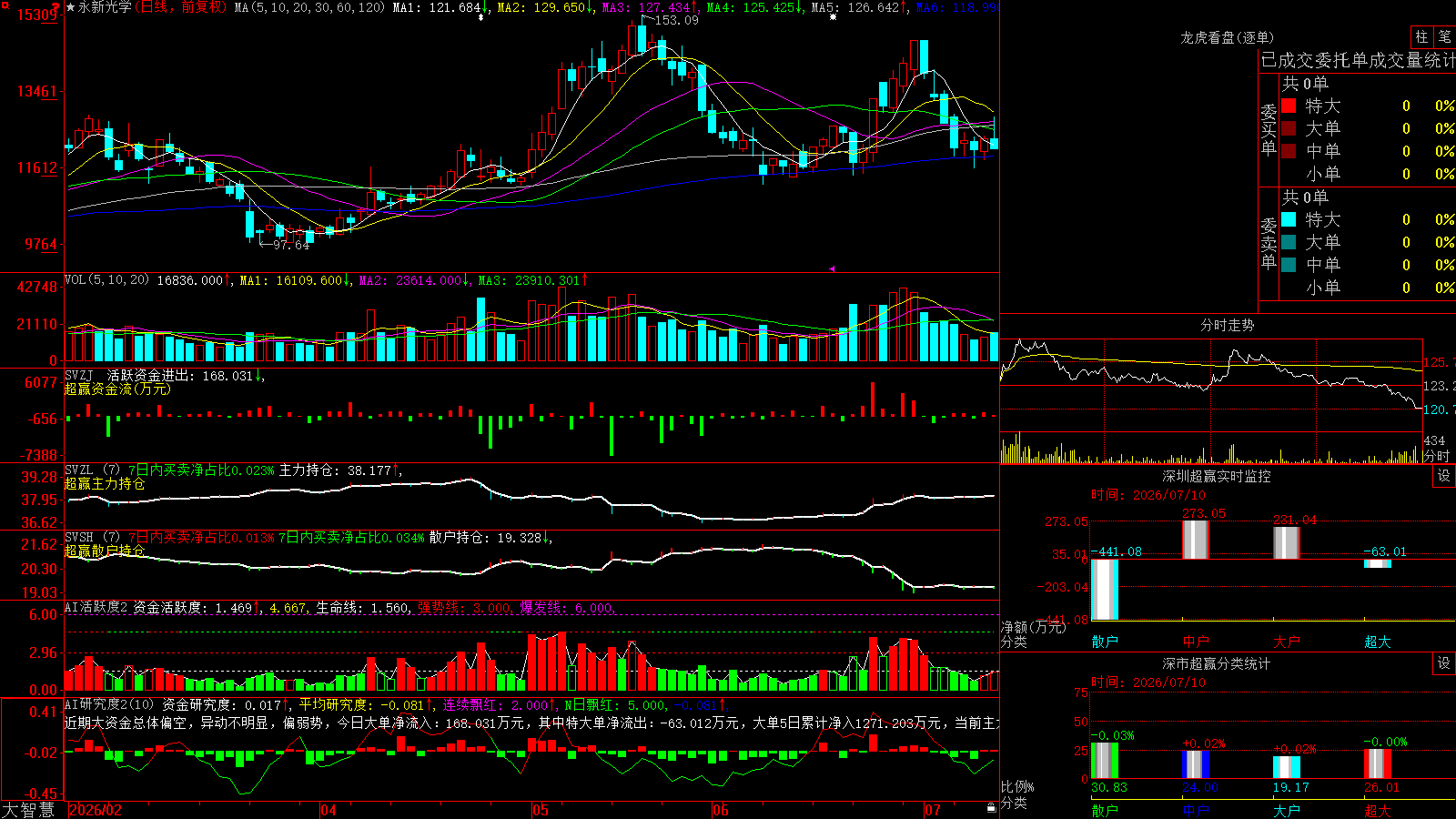
Task: Select the 04 month marker on the timeline
Action: pyautogui.click(x=329, y=810)
